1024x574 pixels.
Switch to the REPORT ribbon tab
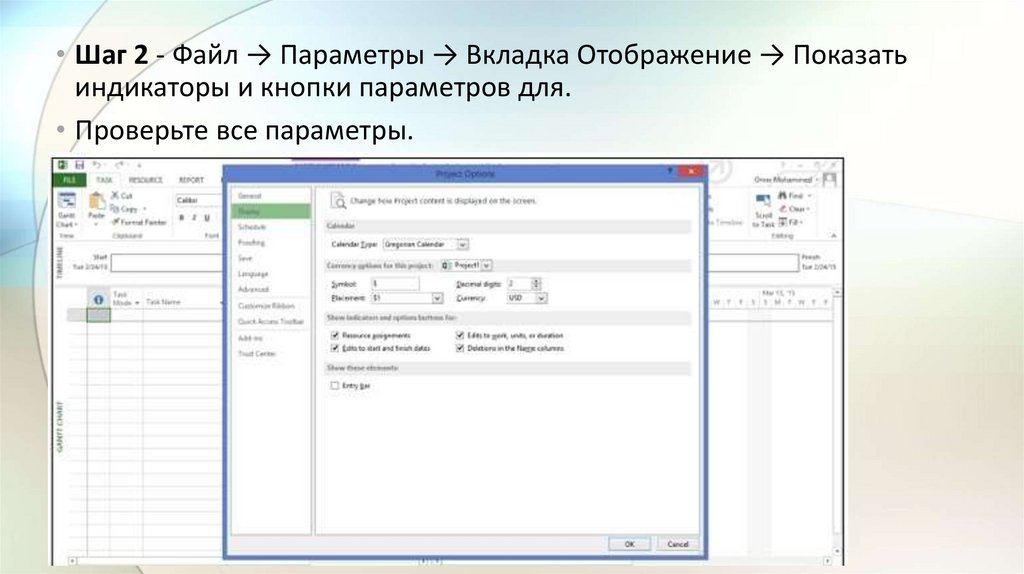191,180
